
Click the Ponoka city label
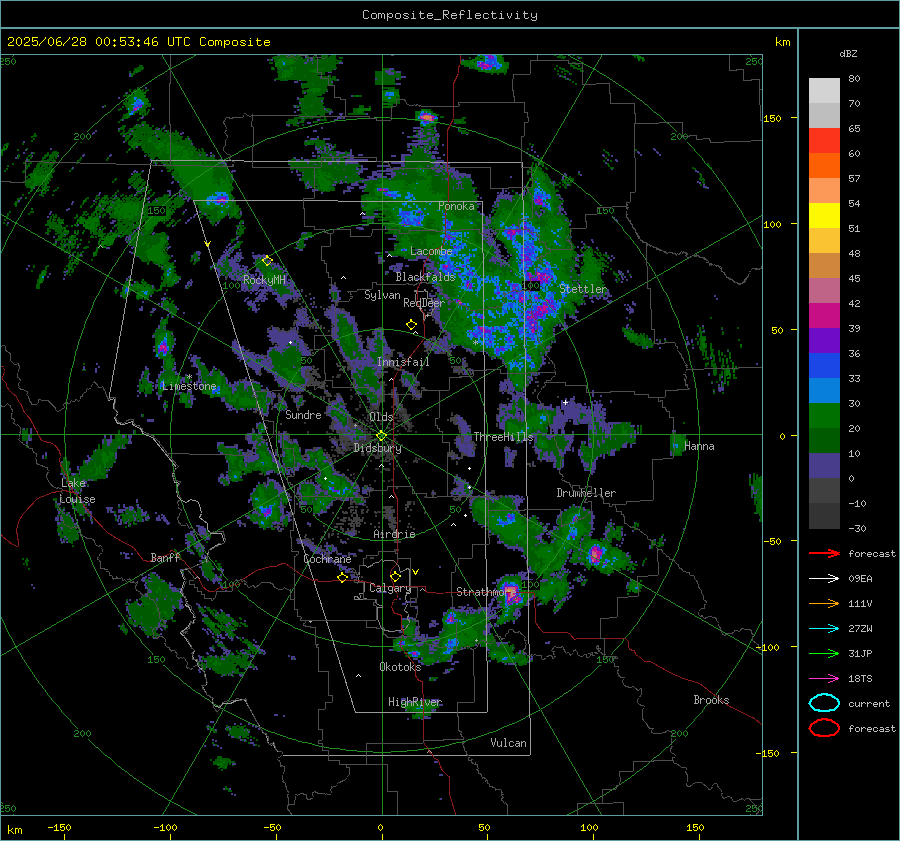tap(456, 206)
